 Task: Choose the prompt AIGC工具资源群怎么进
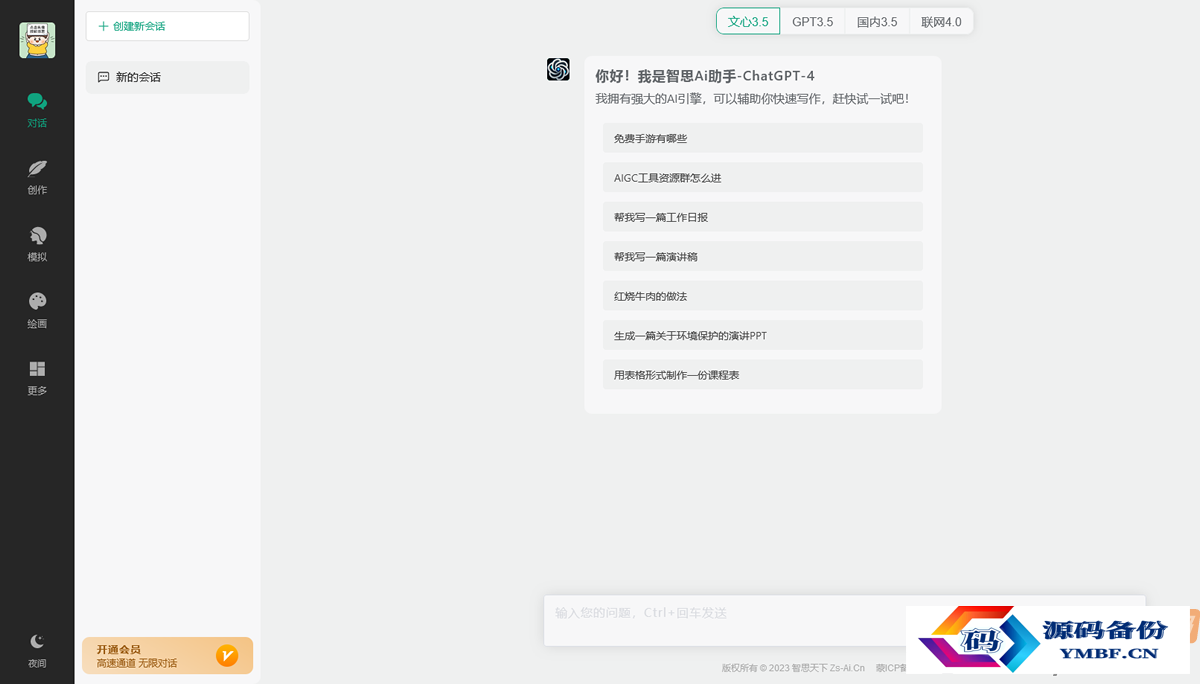(762, 178)
